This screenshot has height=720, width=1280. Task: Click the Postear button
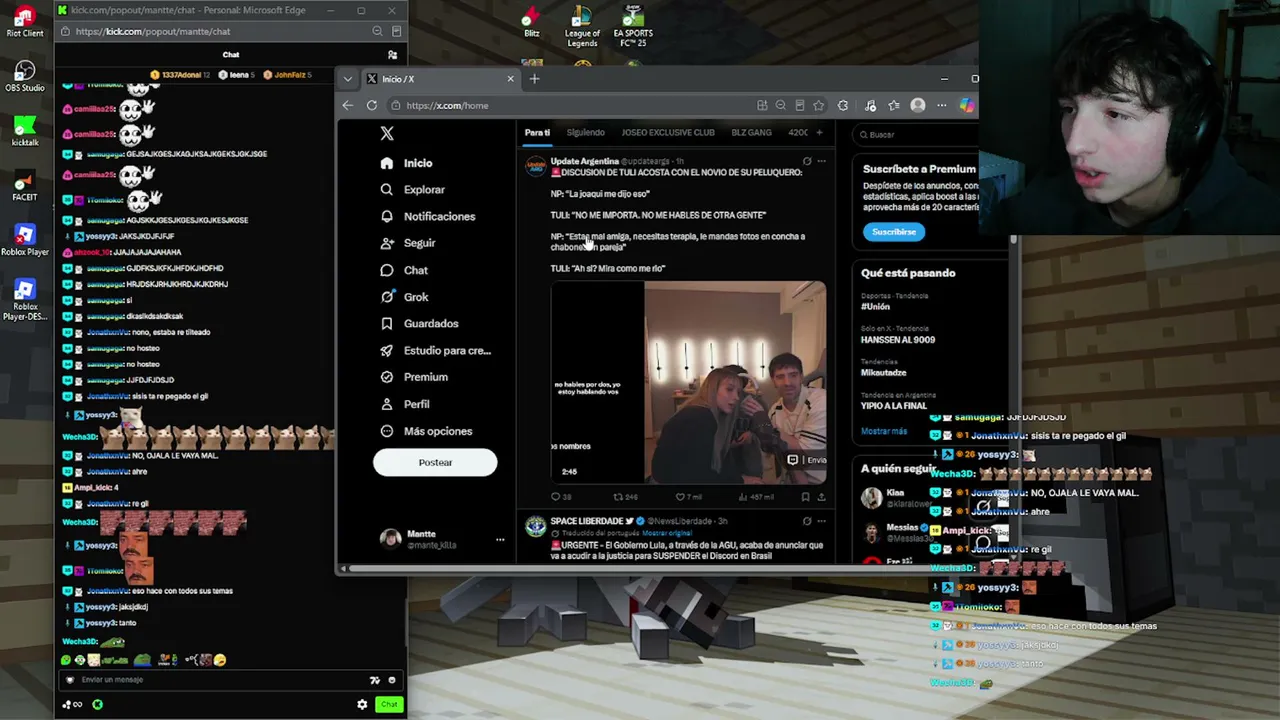point(435,462)
